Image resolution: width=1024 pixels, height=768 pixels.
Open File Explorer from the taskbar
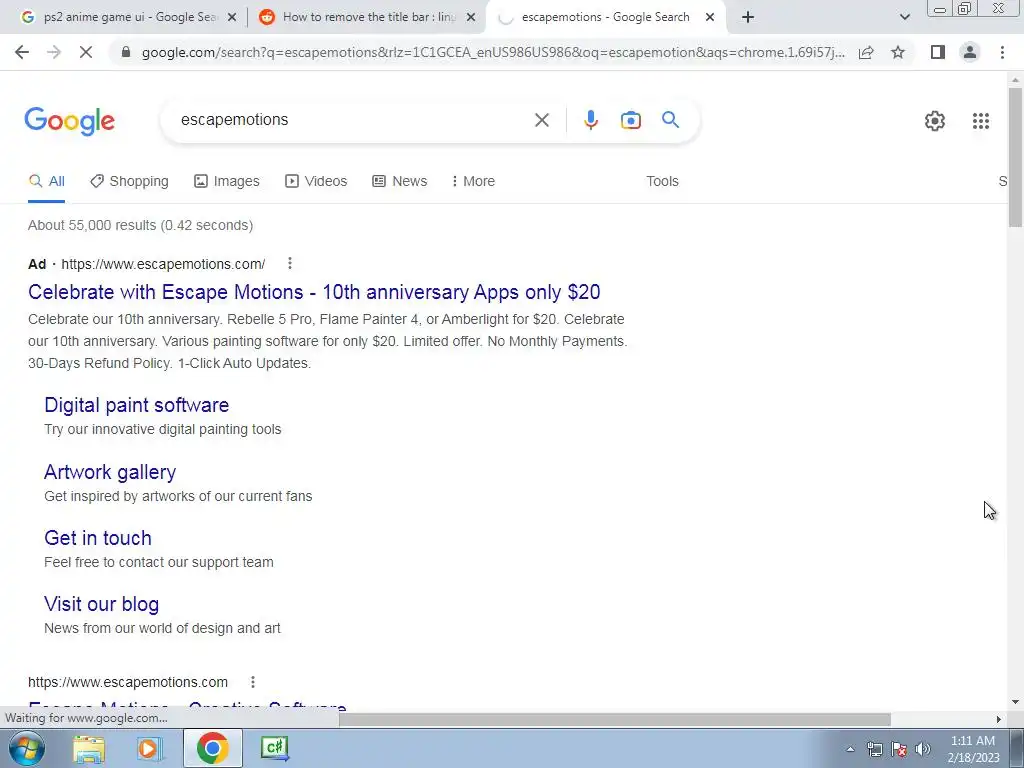coord(89,749)
